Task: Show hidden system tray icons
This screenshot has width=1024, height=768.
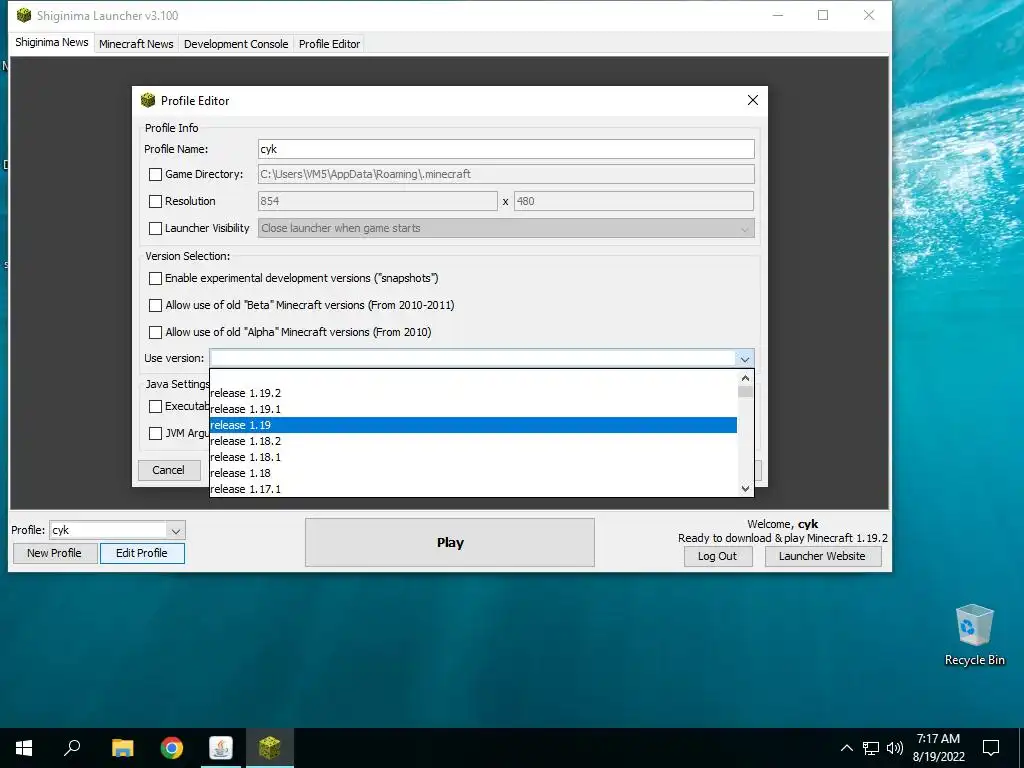Action: 846,748
